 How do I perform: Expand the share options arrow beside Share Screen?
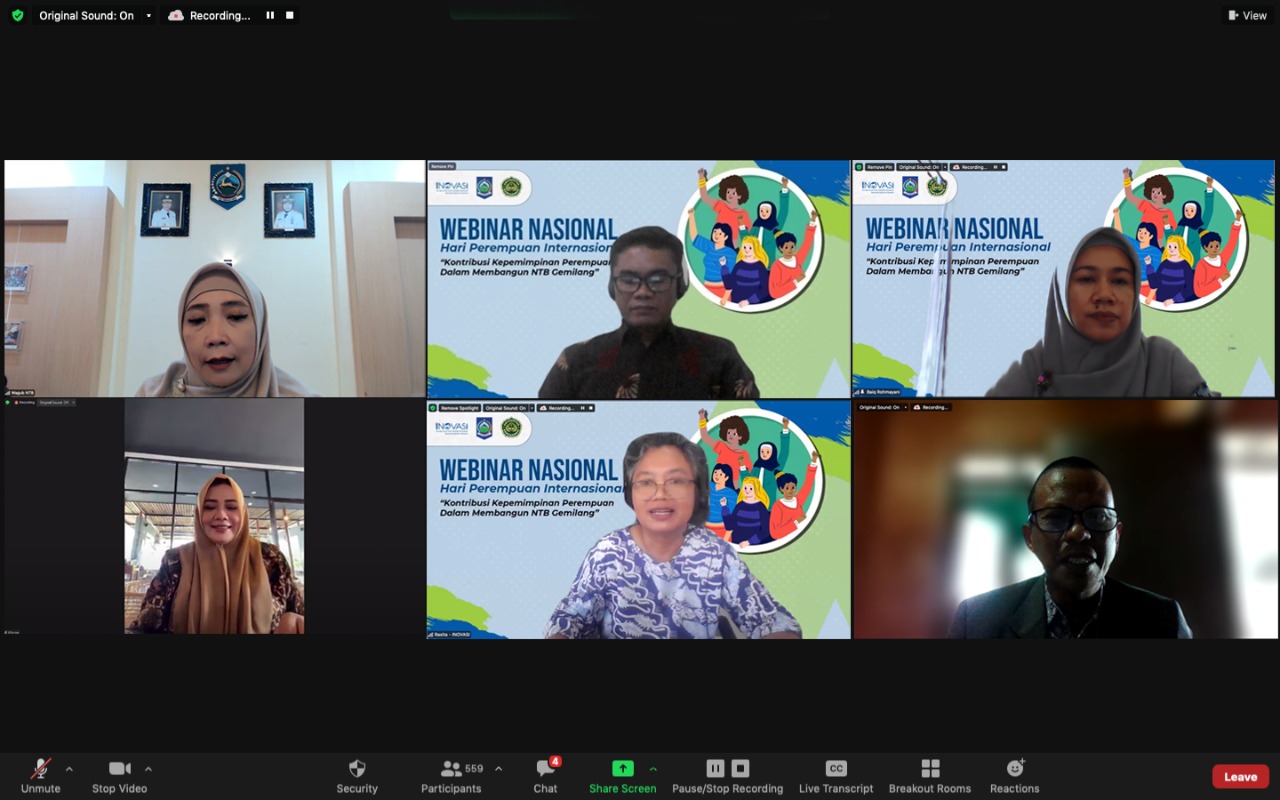click(653, 769)
